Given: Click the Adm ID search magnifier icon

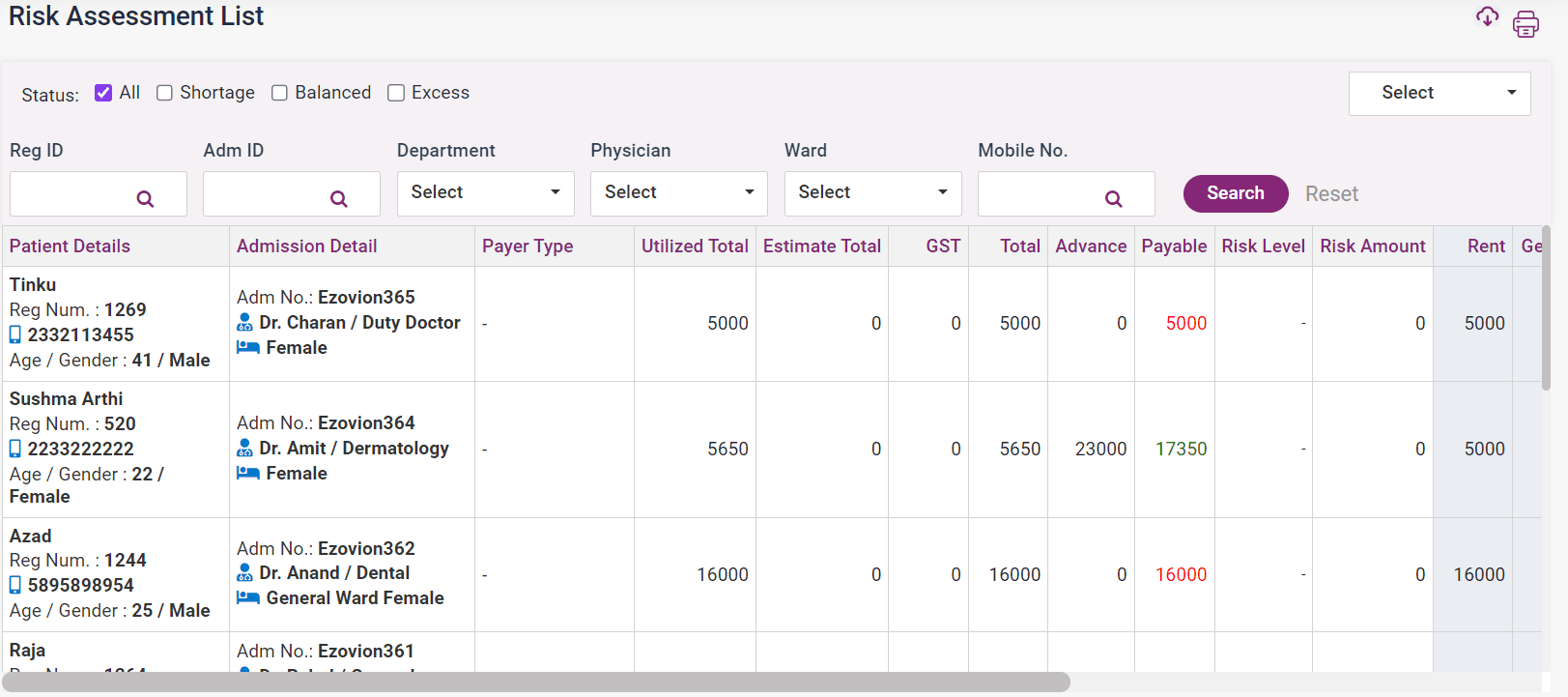Looking at the screenshot, I should [338, 199].
